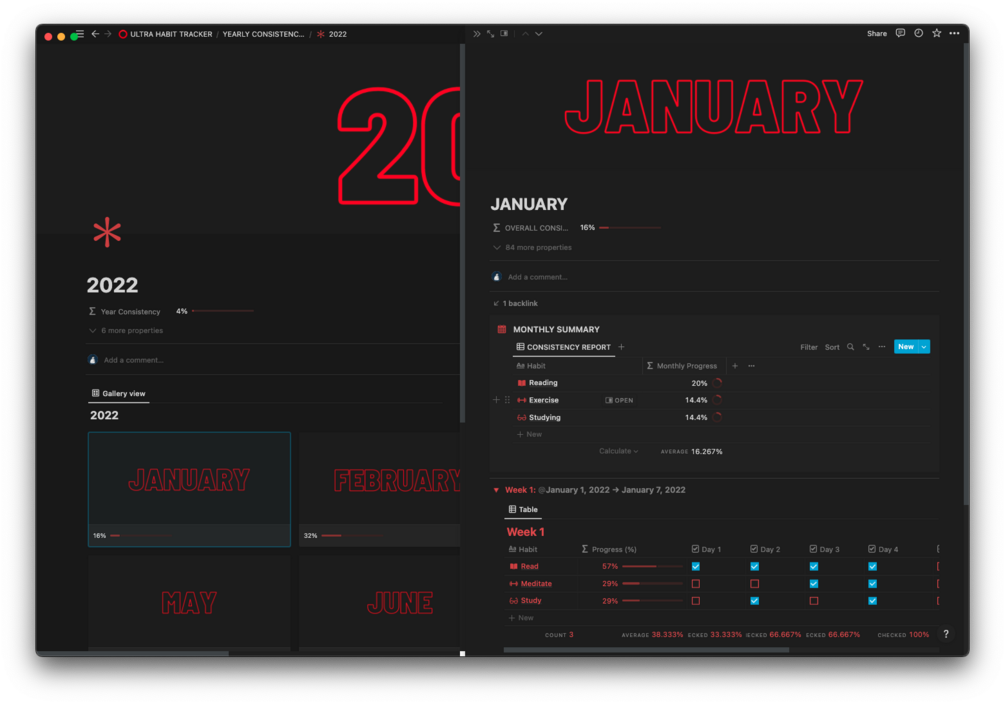Grab the Exercise row drag handle
This screenshot has height=704, width=1005.
pyautogui.click(x=507, y=400)
